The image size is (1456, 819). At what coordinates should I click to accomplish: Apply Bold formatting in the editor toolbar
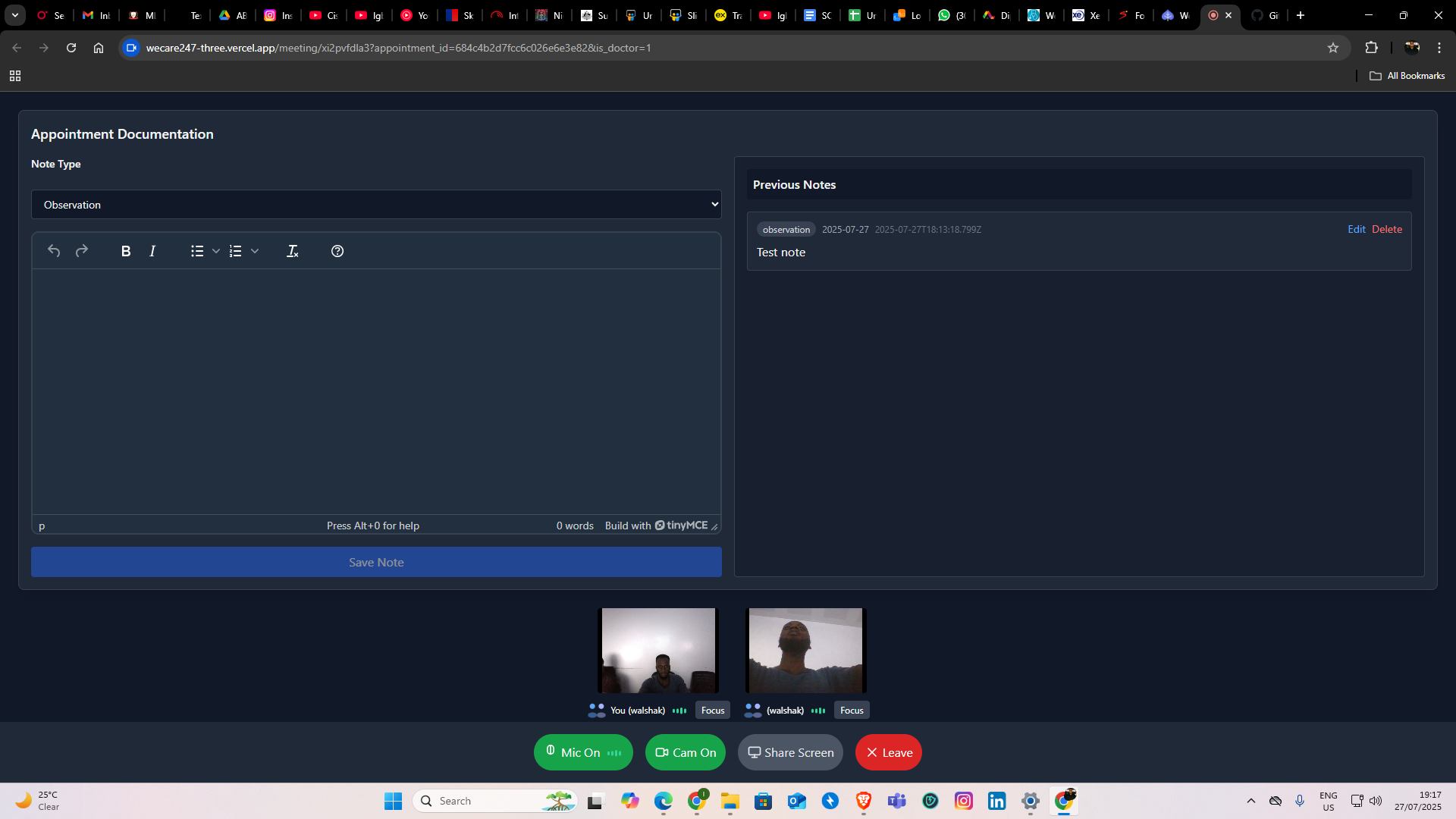tap(125, 251)
